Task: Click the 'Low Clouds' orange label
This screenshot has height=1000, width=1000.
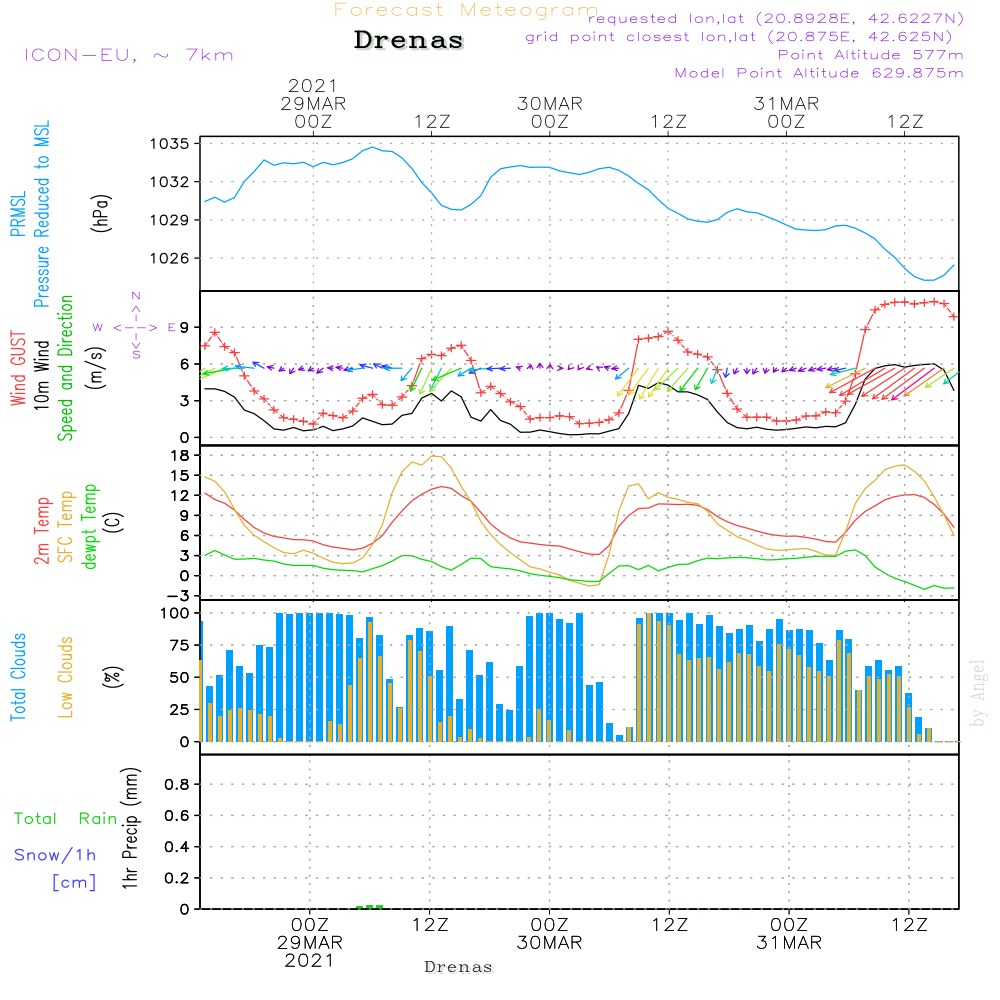Action: pyautogui.click(x=66, y=677)
